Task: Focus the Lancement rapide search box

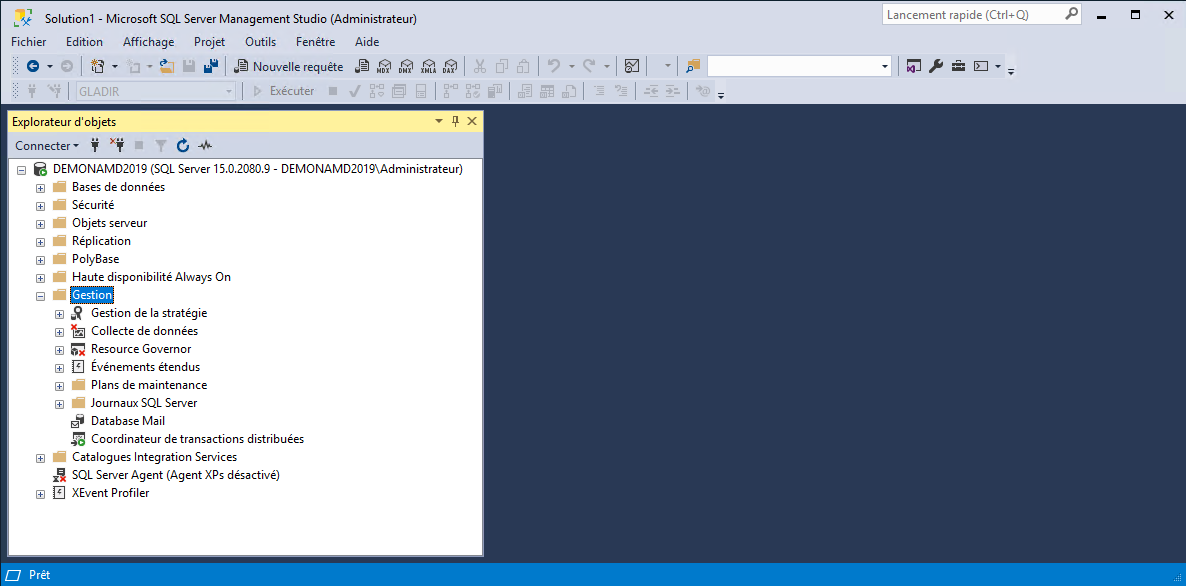Action: (x=983, y=14)
